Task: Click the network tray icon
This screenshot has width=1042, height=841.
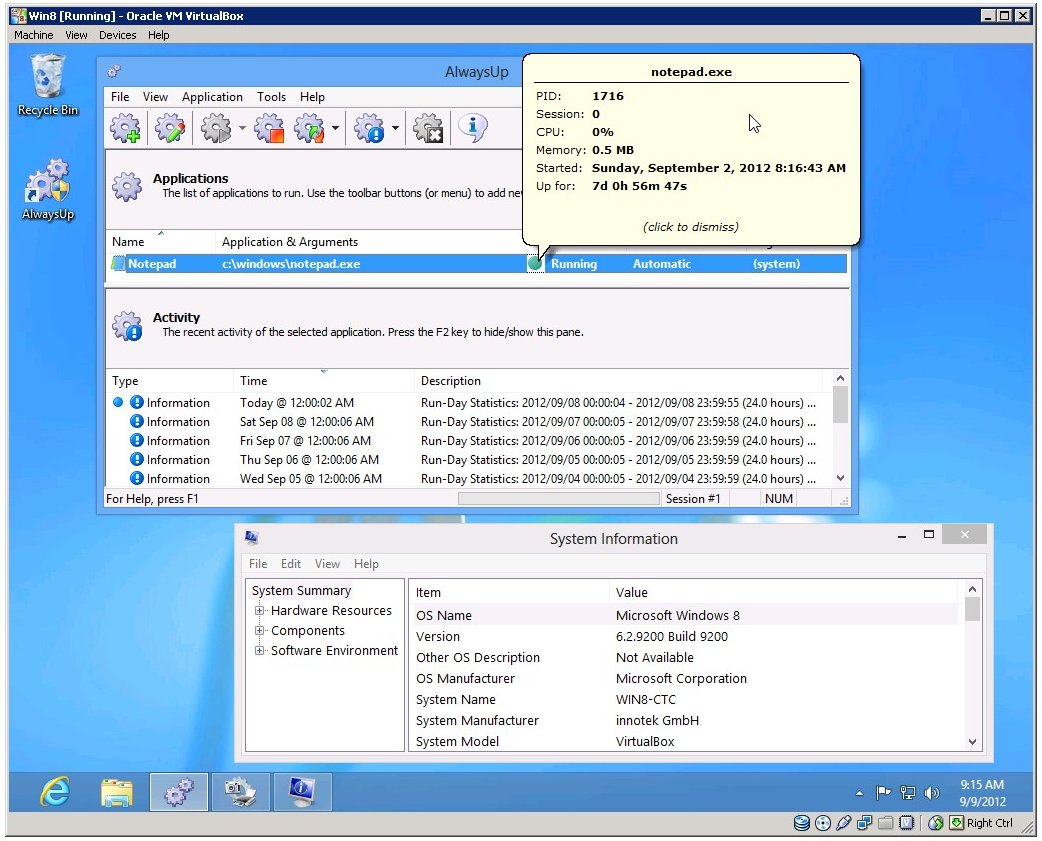Action: tap(907, 793)
